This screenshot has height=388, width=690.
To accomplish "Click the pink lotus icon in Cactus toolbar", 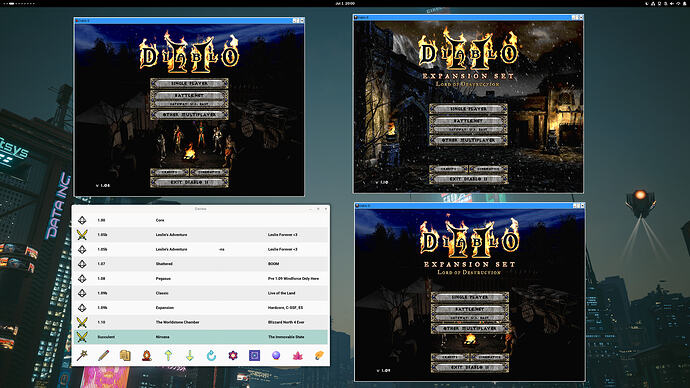I will click(x=297, y=355).
